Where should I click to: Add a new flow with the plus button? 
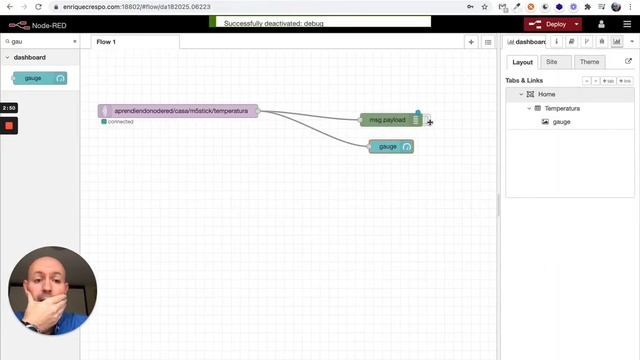(x=471, y=42)
